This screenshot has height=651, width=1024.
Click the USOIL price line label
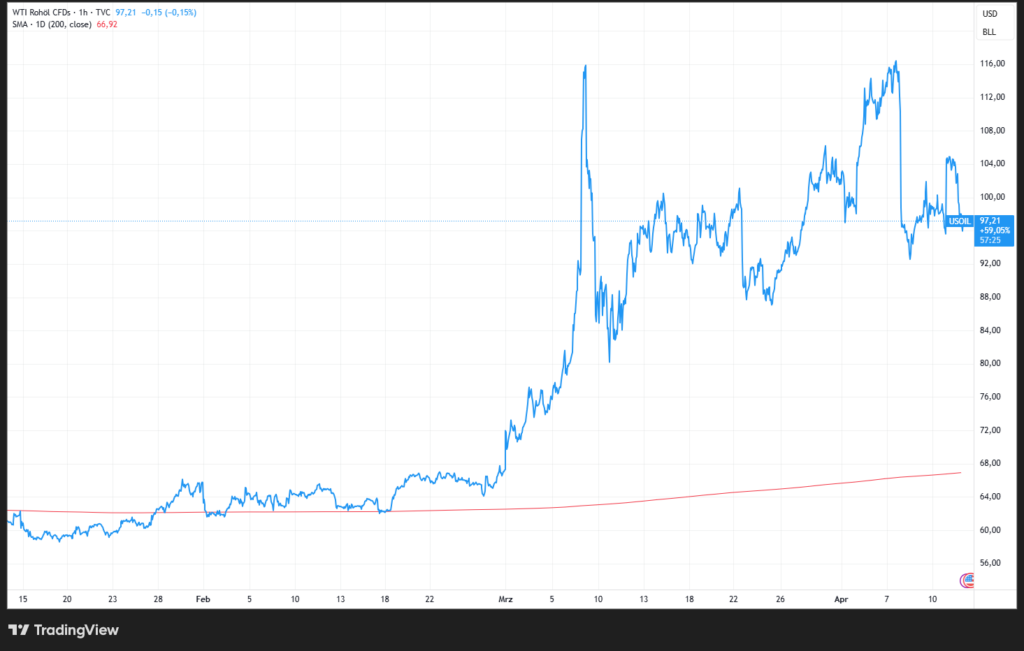pos(958,220)
